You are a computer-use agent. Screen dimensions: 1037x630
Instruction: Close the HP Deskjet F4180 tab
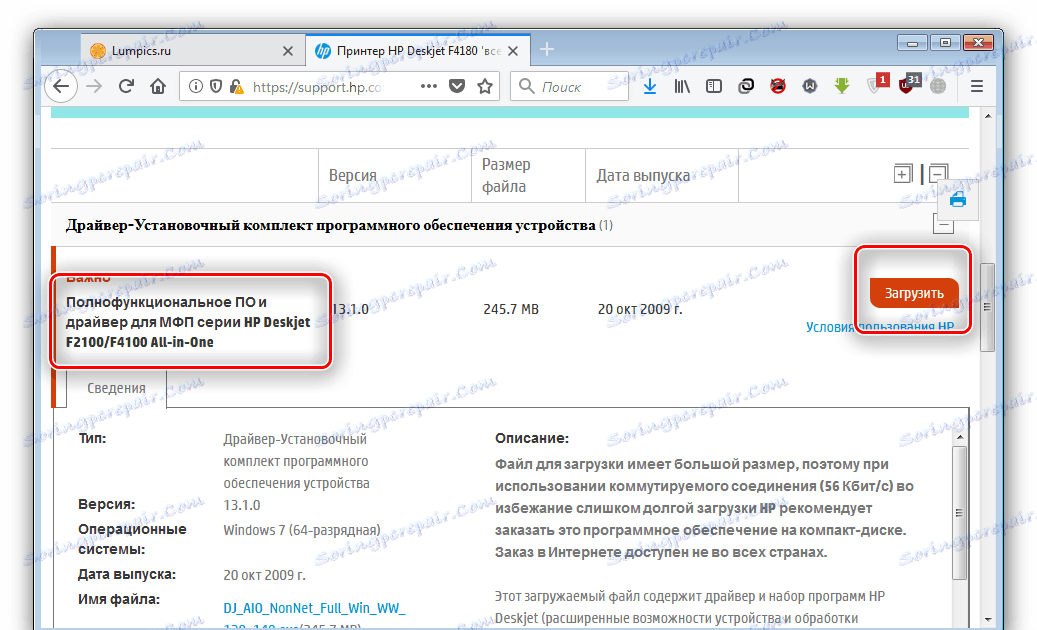513,51
